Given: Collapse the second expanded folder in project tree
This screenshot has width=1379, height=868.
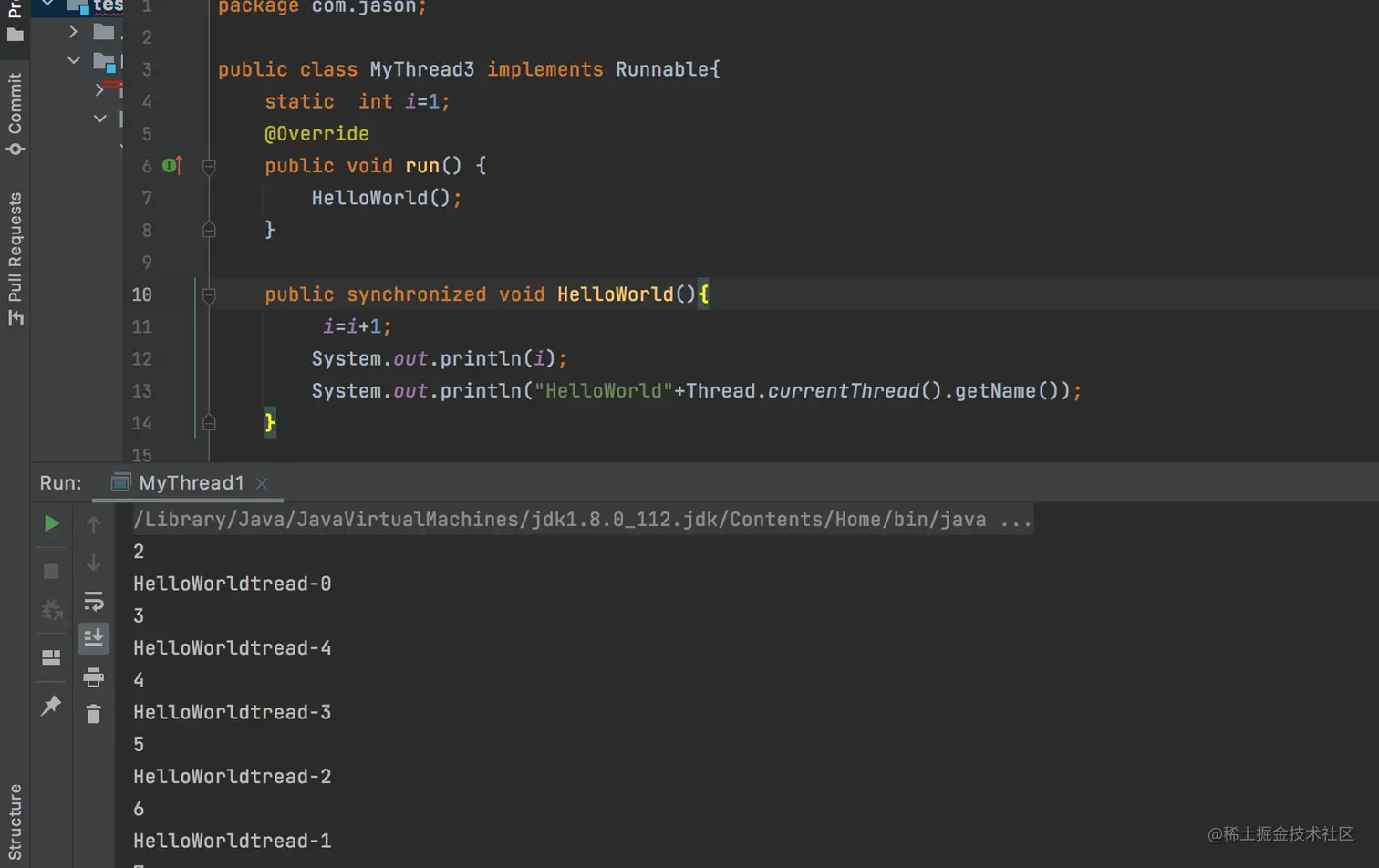Looking at the screenshot, I should [73, 61].
